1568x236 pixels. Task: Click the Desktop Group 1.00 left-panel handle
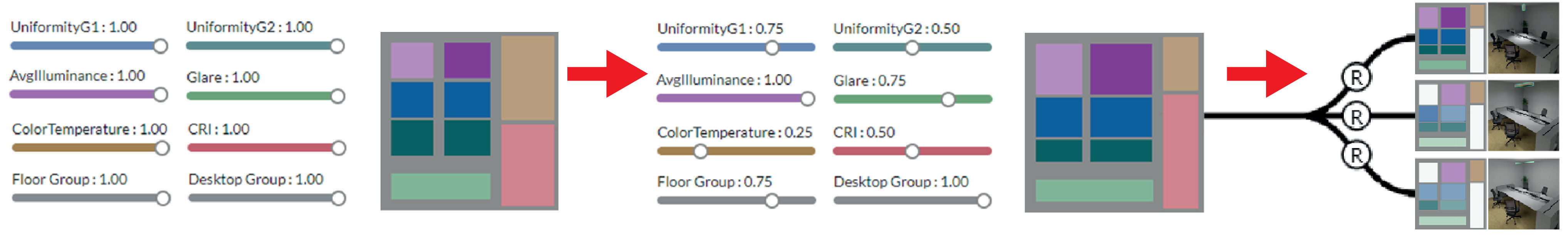[339, 198]
